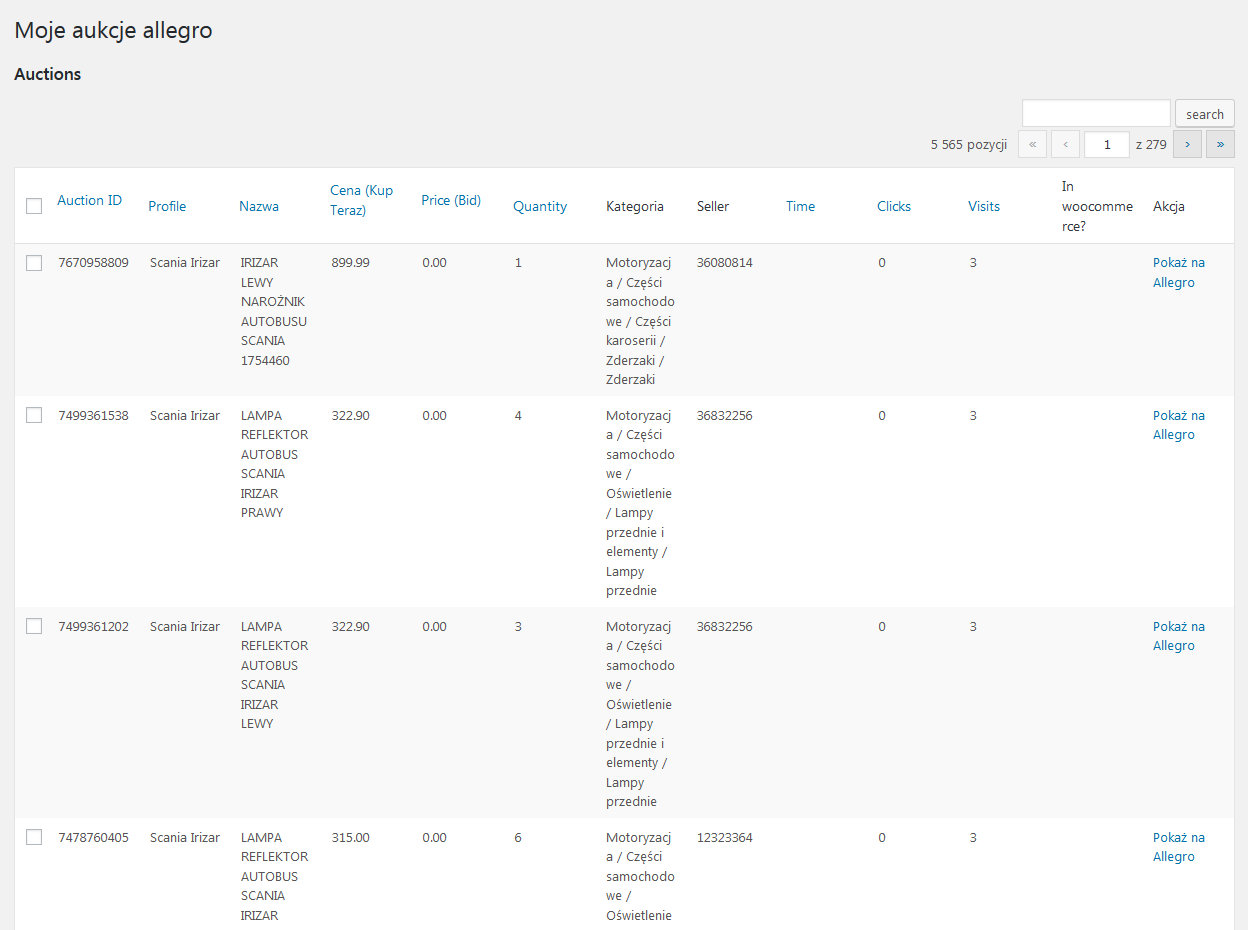Sort the table by Quantity
This screenshot has width=1248, height=930.
[540, 206]
